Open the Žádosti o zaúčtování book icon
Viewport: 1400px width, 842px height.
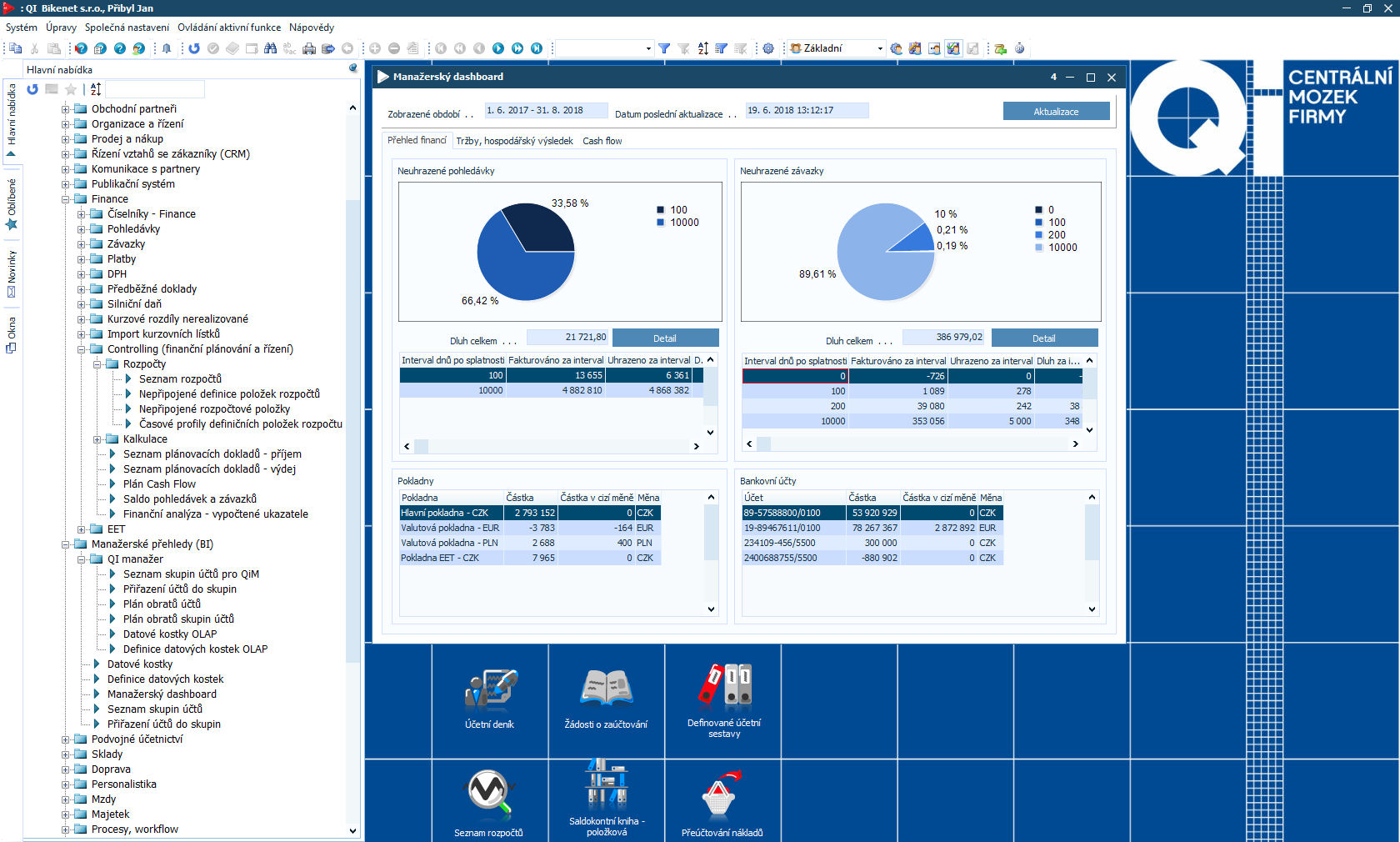pos(606,690)
